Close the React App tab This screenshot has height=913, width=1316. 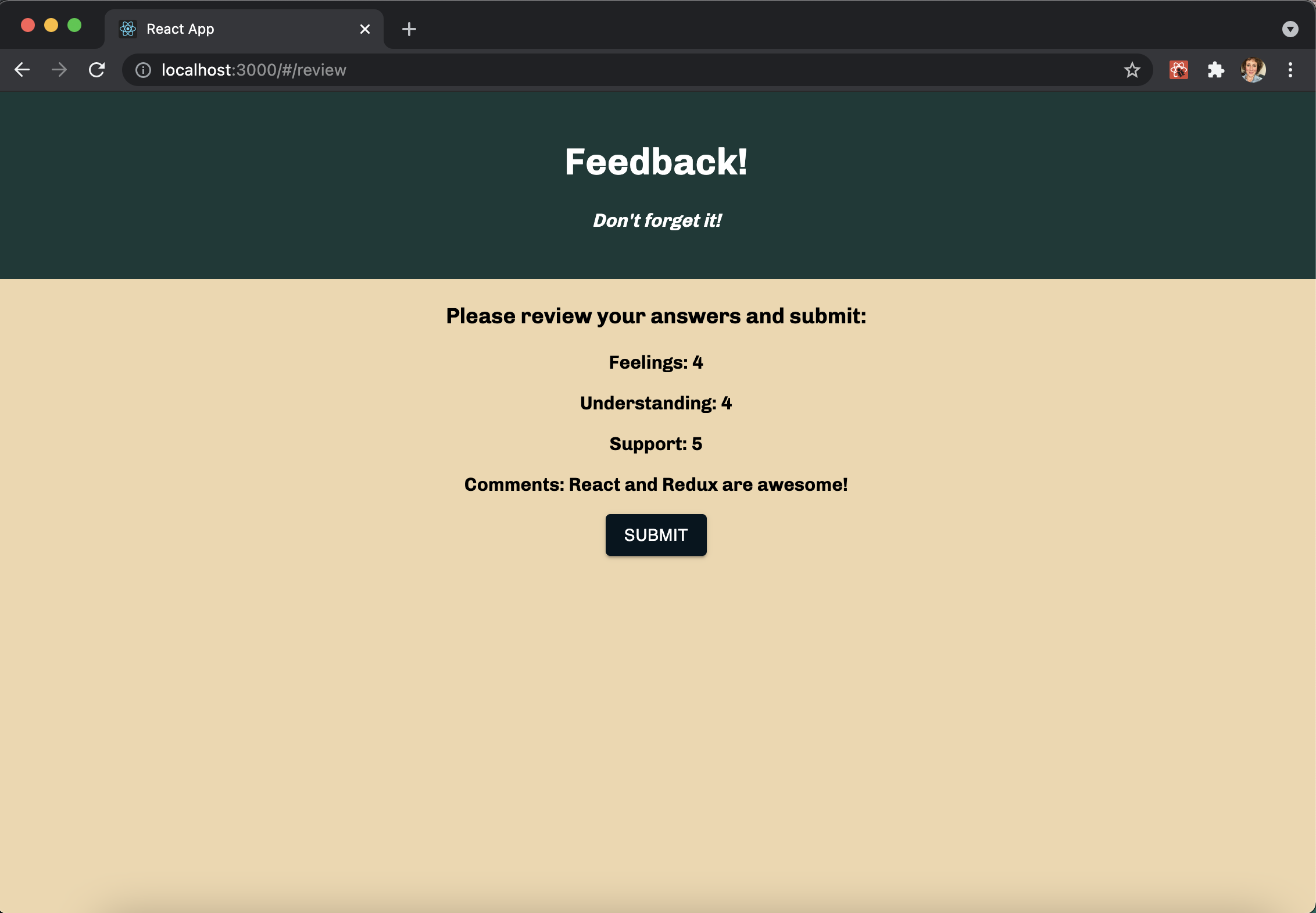click(x=365, y=29)
